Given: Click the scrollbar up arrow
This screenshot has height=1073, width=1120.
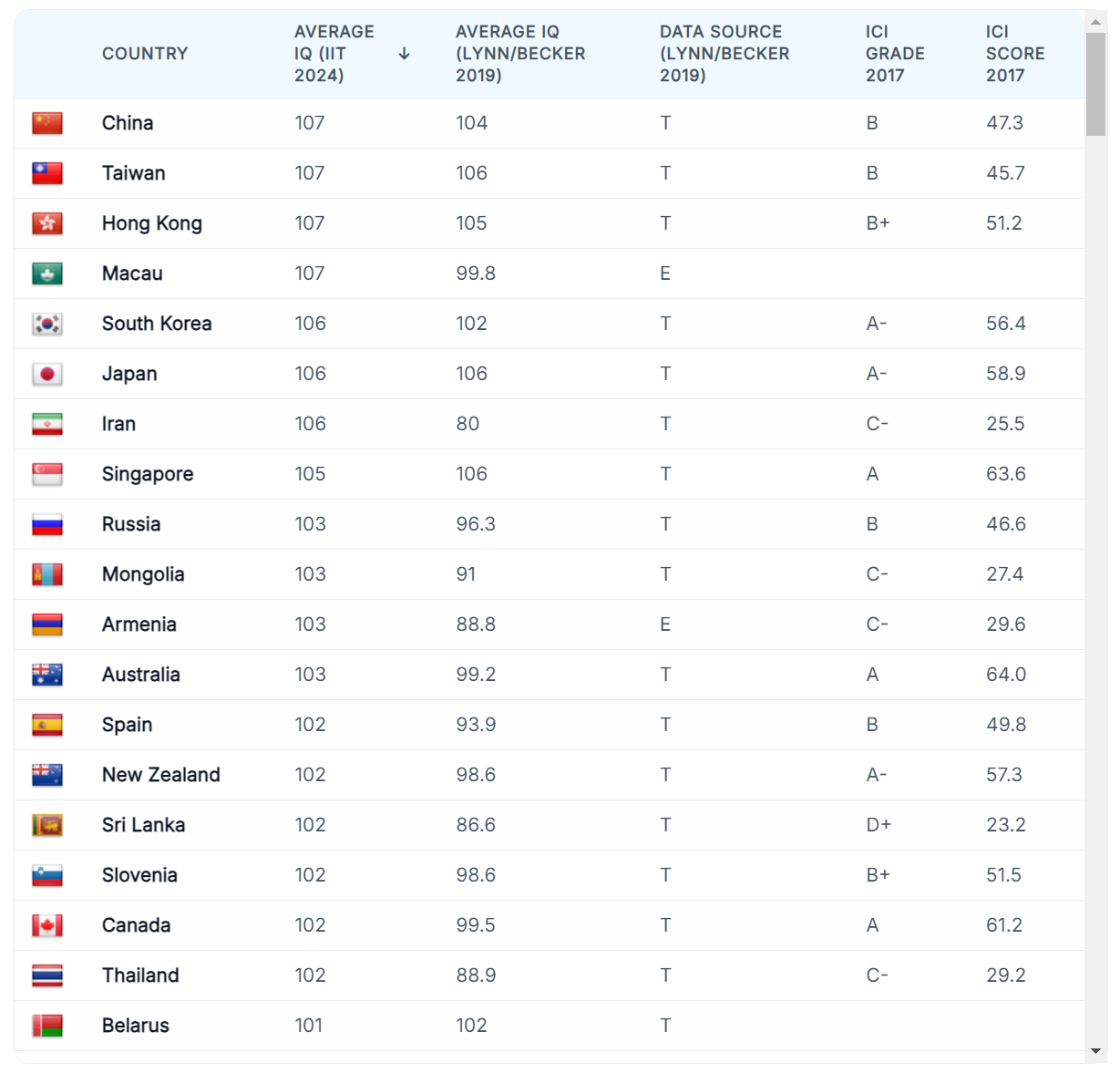Looking at the screenshot, I should point(1095,21).
